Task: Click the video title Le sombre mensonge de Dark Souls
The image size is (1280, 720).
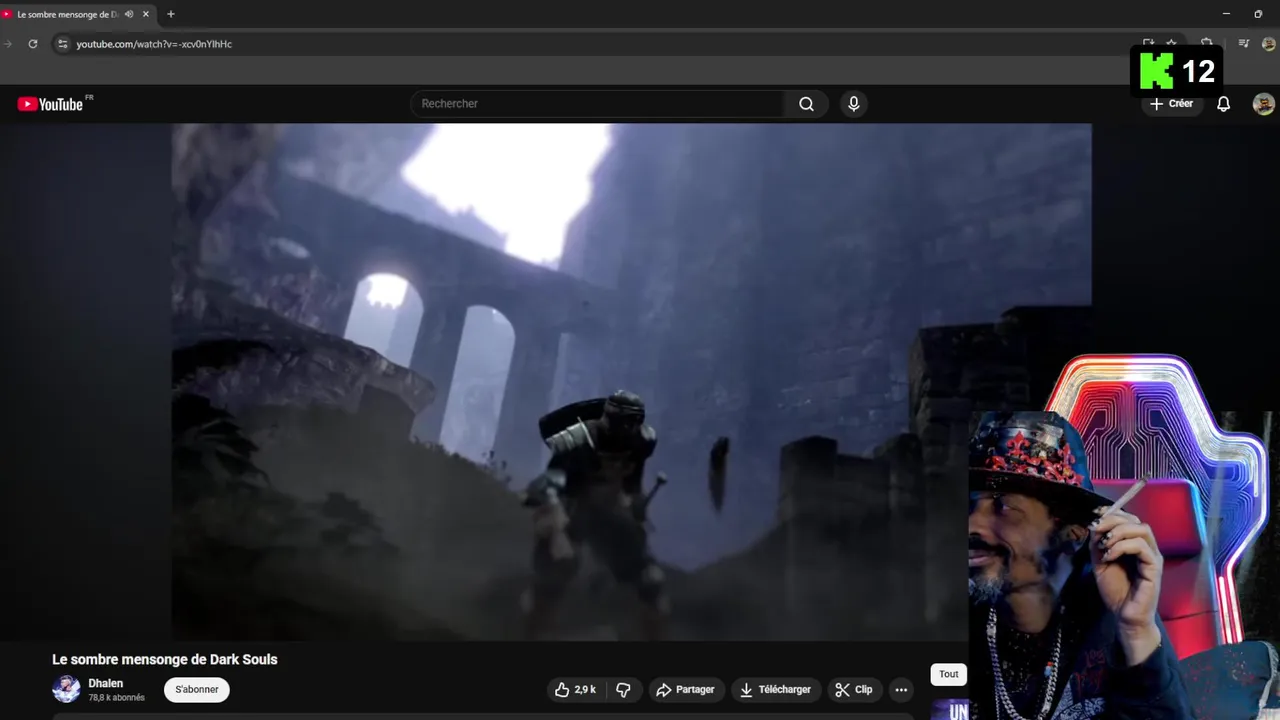Action: click(x=165, y=660)
